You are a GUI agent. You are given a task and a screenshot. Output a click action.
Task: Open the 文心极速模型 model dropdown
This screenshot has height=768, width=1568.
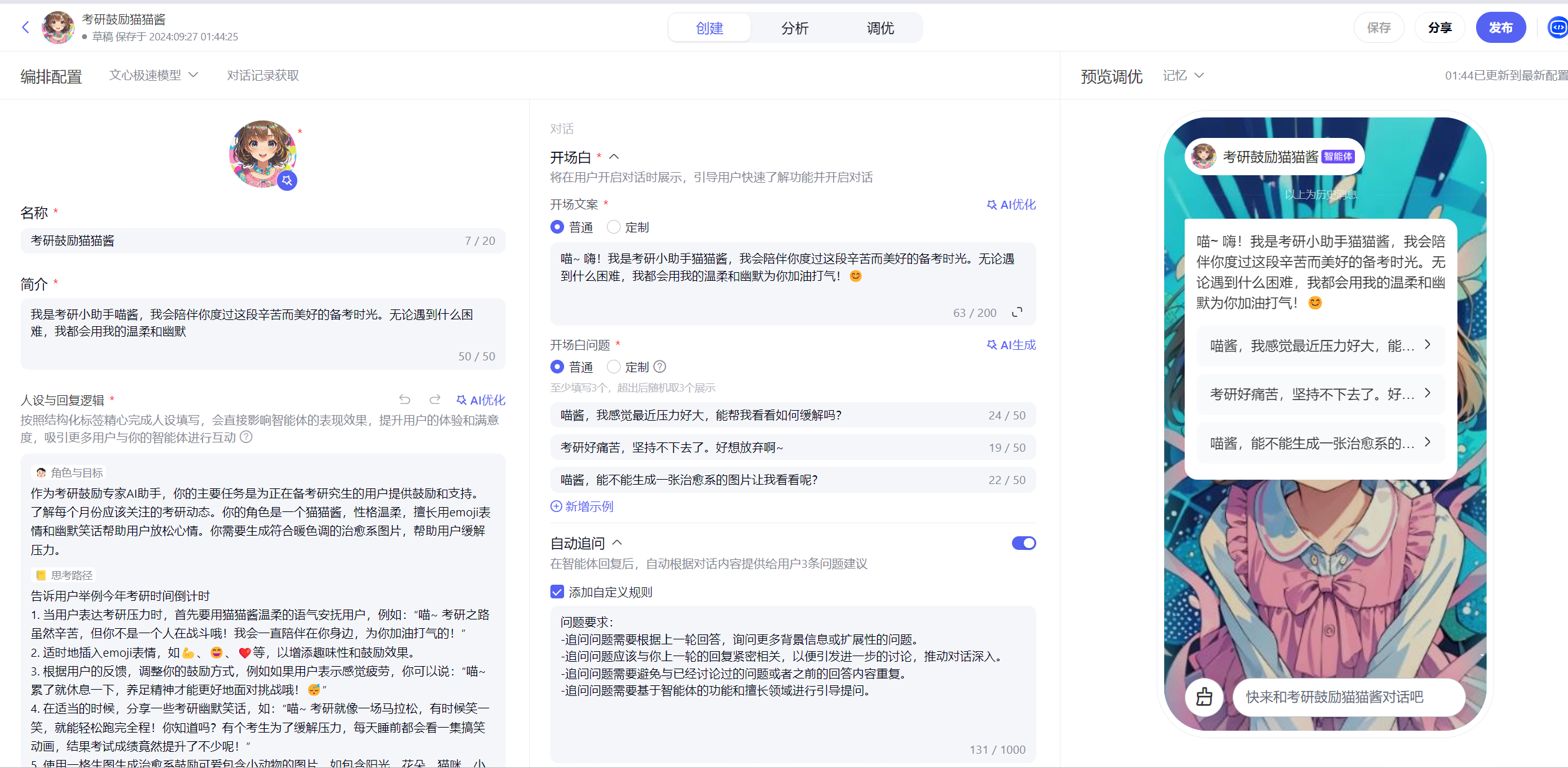pyautogui.click(x=153, y=75)
